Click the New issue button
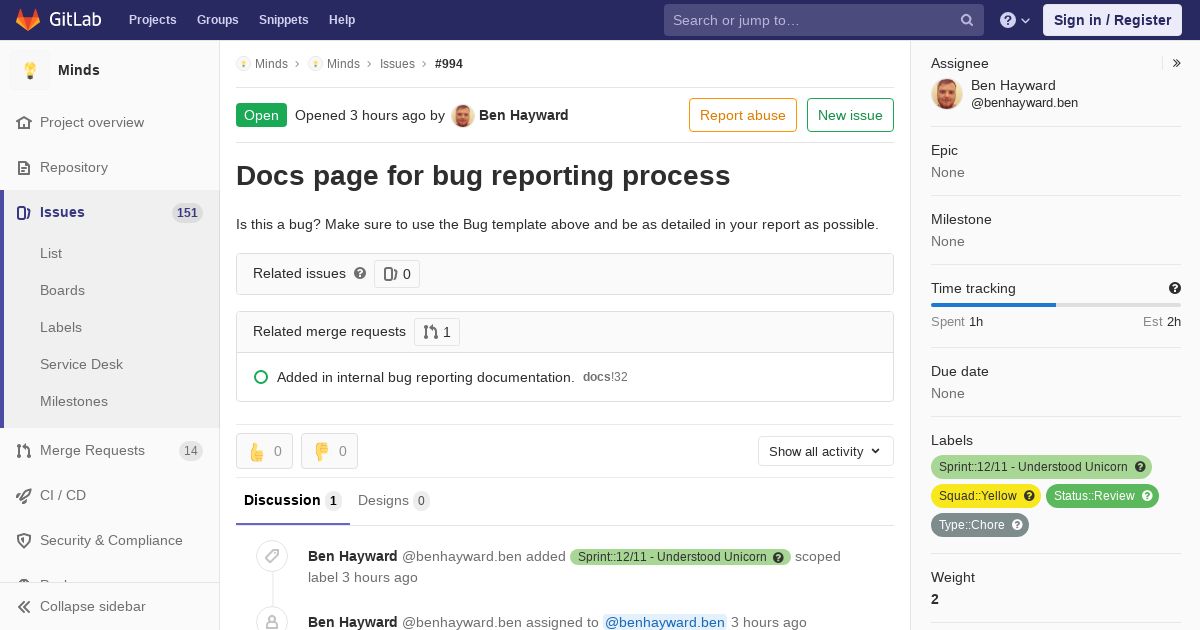This screenshot has height=630, width=1200. [850, 115]
